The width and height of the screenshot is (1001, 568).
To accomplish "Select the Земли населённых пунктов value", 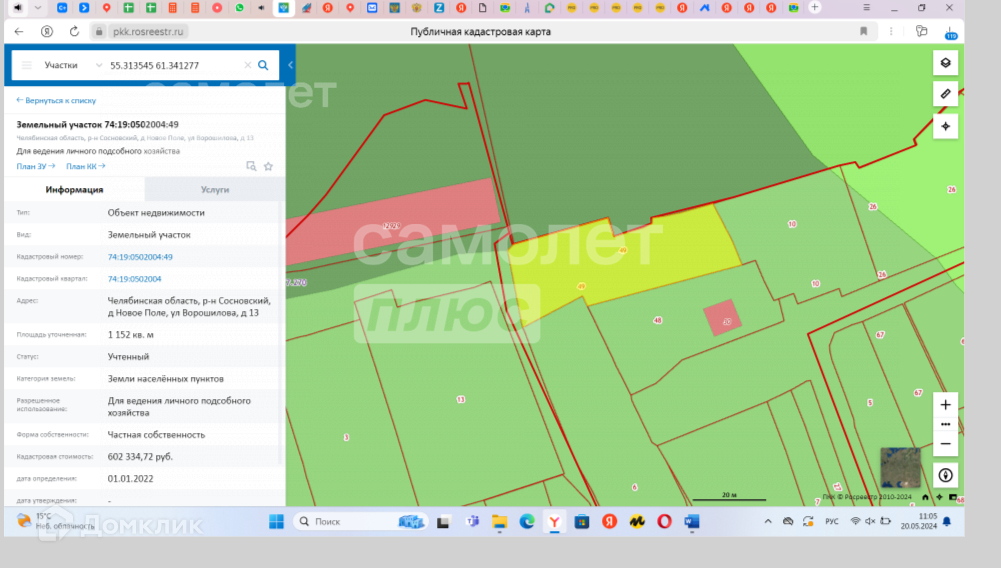I will pyautogui.click(x=165, y=378).
